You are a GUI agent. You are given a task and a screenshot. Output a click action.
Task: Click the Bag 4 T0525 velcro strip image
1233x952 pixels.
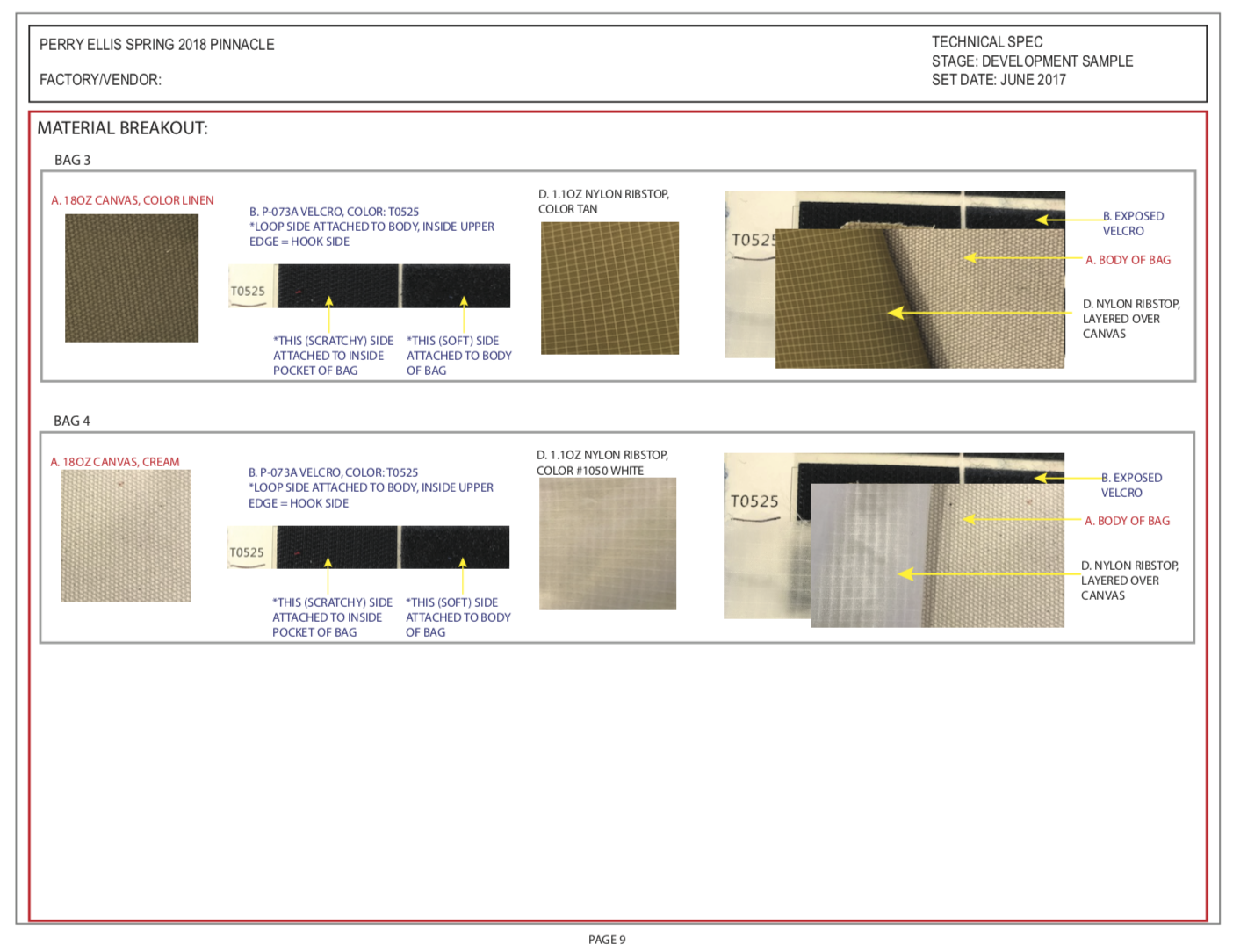tap(368, 547)
